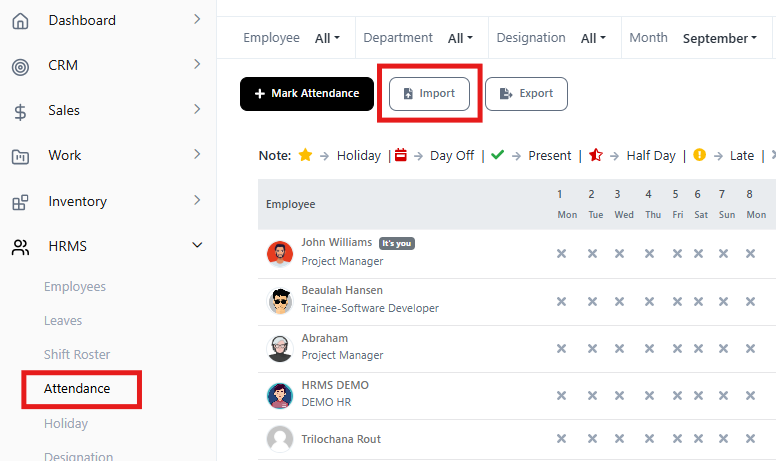Click the Dashboard home icon
Viewport: 776px width, 461px height.
(x=20, y=21)
